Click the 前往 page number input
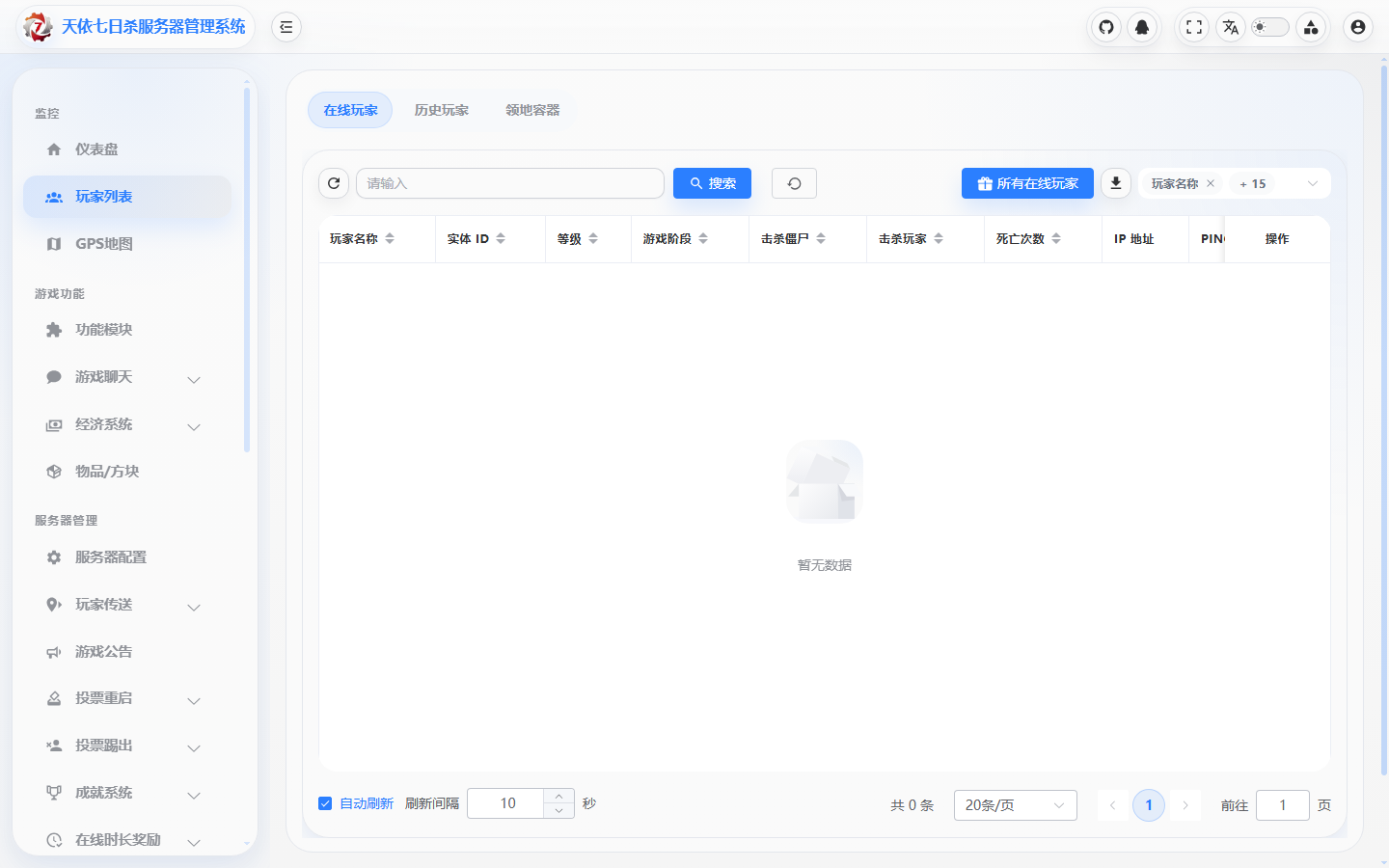This screenshot has width=1389, height=868. [1283, 805]
